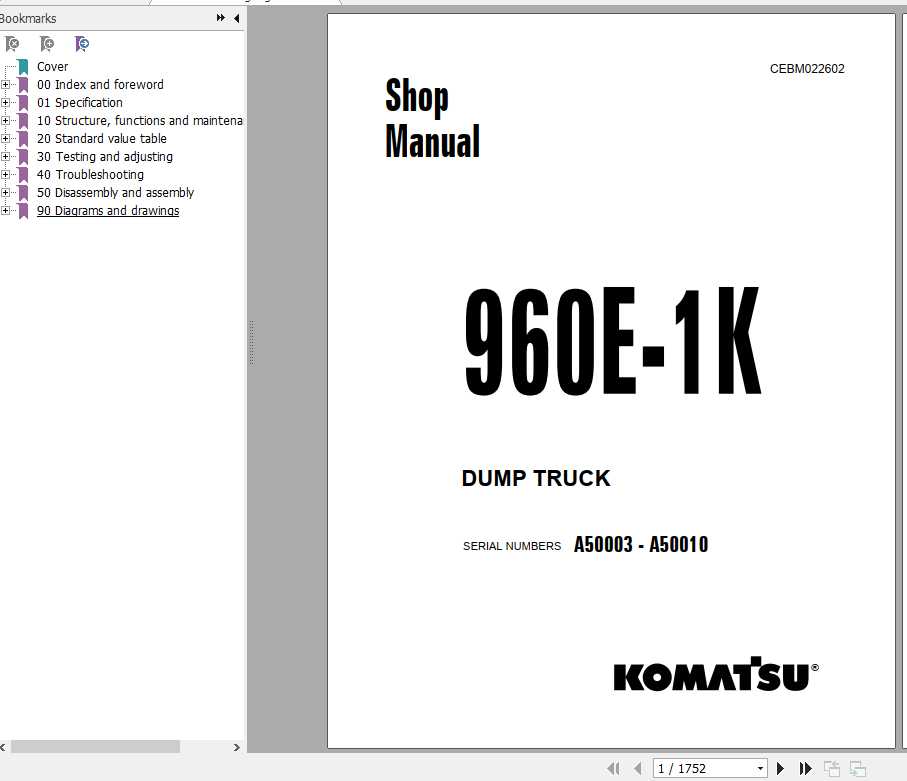Open the 00 Index and foreword bookmark
Screen dimensions: 907x781
(100, 84)
